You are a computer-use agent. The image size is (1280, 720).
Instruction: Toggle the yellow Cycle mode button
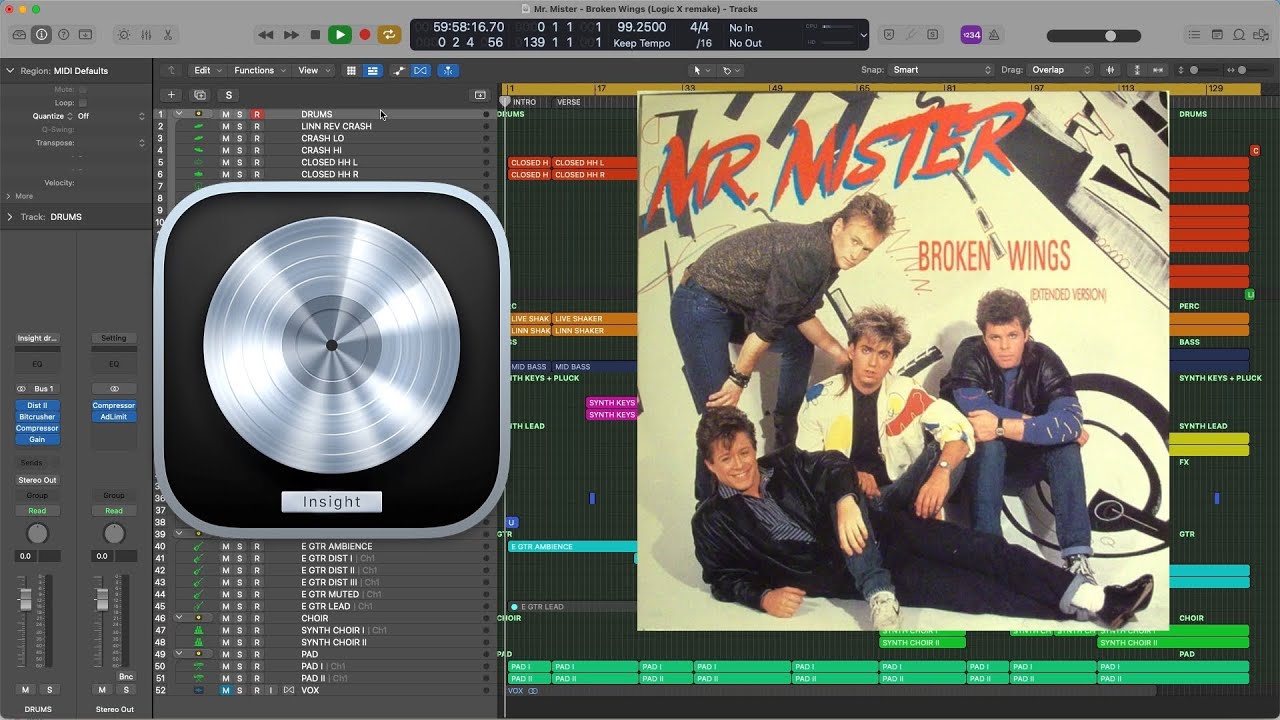[389, 34]
